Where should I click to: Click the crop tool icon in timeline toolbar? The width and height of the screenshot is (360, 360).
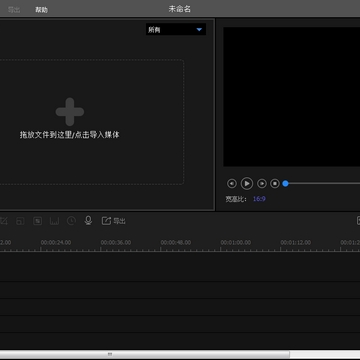pos(3,221)
